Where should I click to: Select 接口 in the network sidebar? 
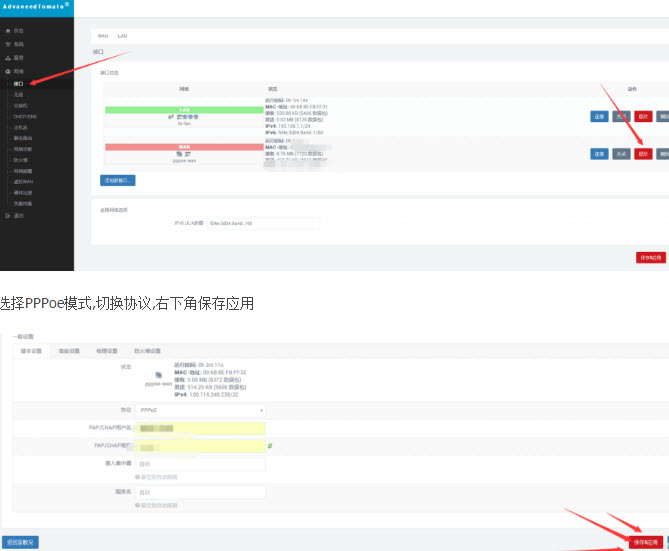[x=18, y=84]
